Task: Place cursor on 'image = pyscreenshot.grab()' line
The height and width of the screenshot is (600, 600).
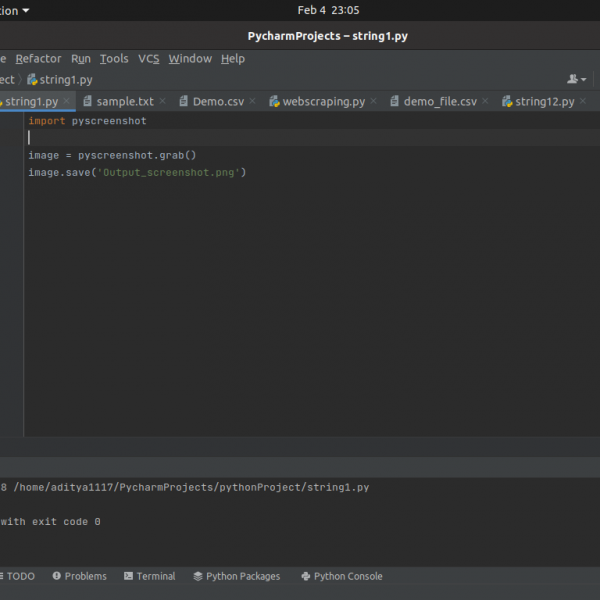Action: (112, 155)
